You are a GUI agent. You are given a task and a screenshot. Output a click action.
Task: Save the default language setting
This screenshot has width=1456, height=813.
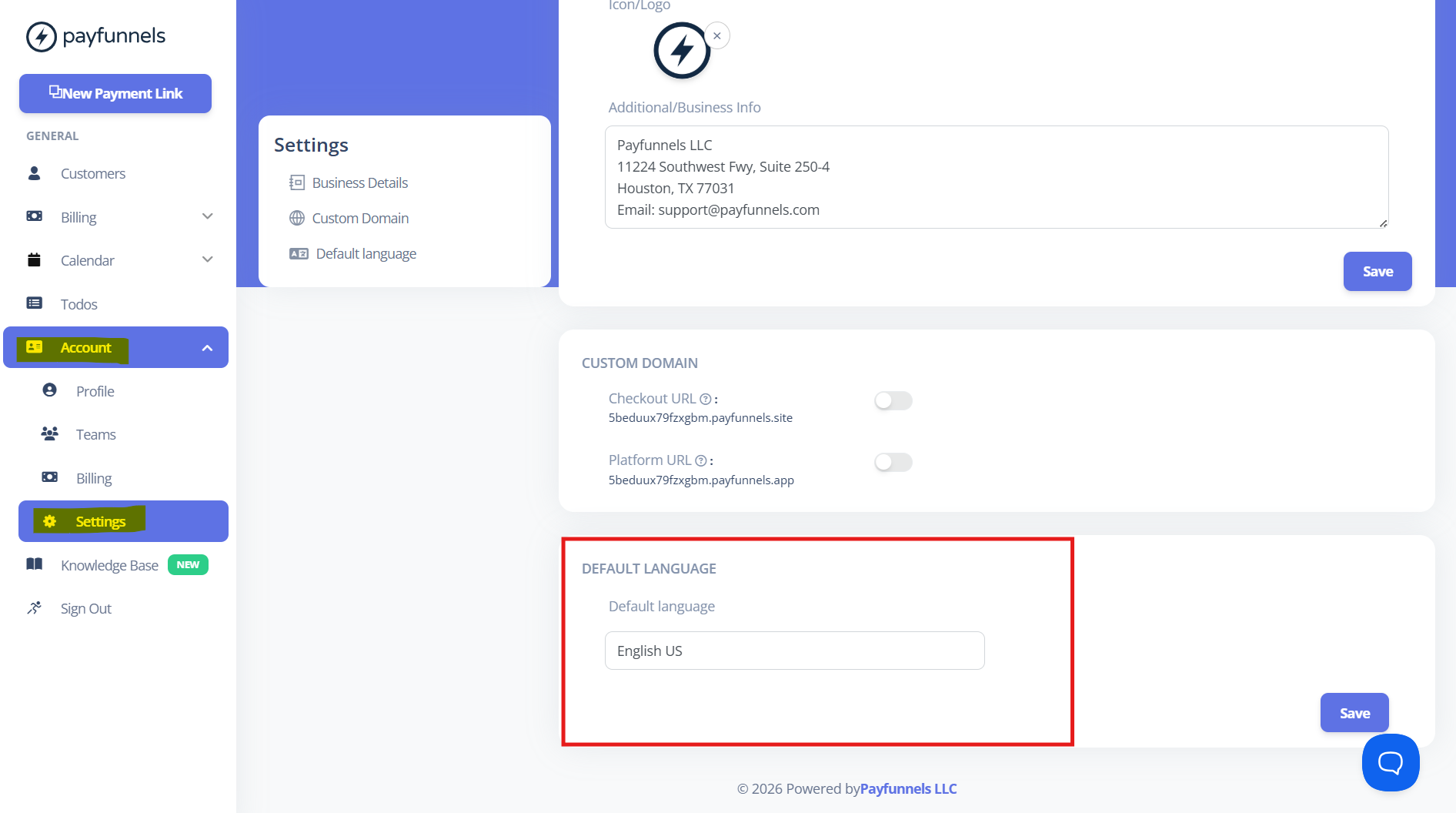pos(1354,713)
